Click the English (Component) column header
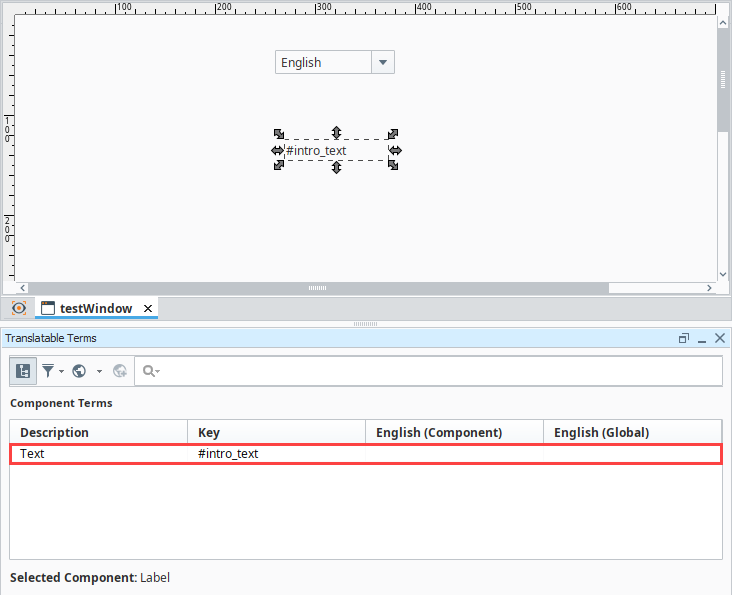Viewport: 732px width, 595px height. 454,432
